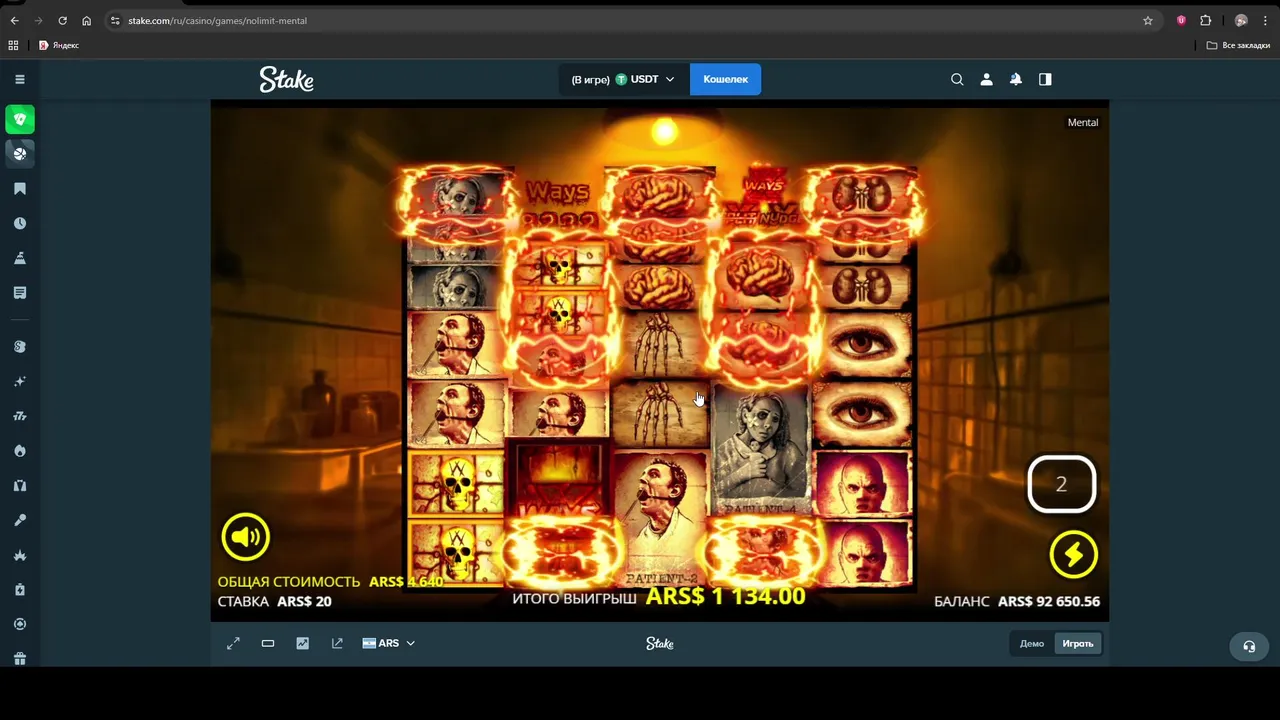This screenshot has height=720, width=1280.
Task: Open game shows microphone icon
Action: click(20, 520)
